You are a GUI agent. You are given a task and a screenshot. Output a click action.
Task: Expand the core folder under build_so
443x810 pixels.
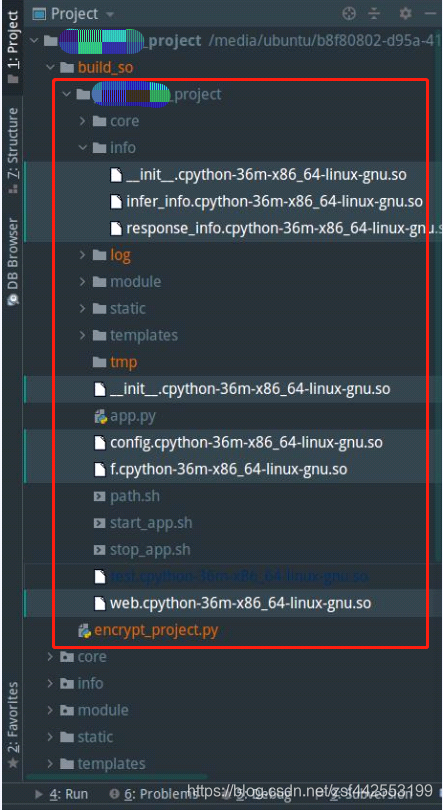pyautogui.click(x=83, y=121)
